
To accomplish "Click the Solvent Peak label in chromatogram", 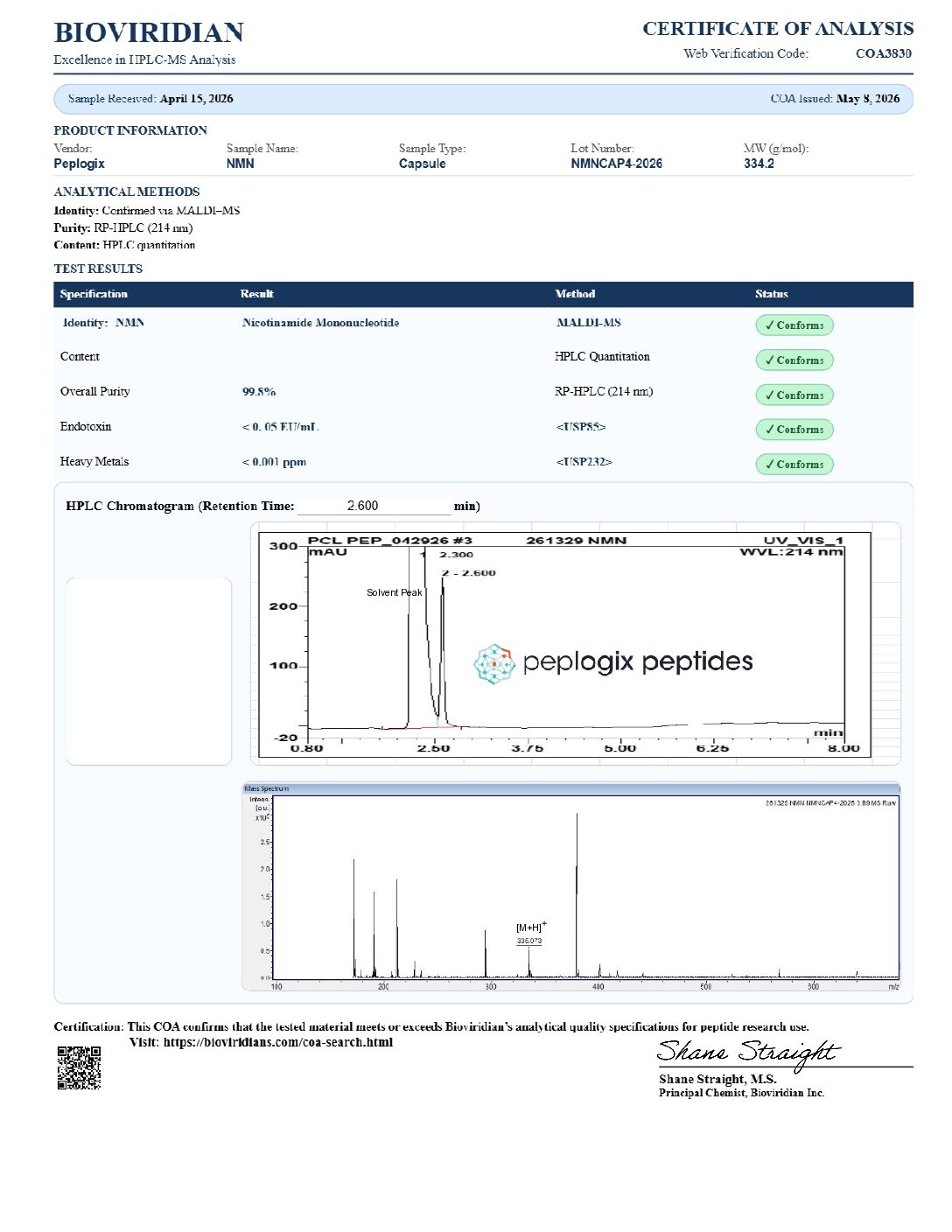I will coord(394,592).
